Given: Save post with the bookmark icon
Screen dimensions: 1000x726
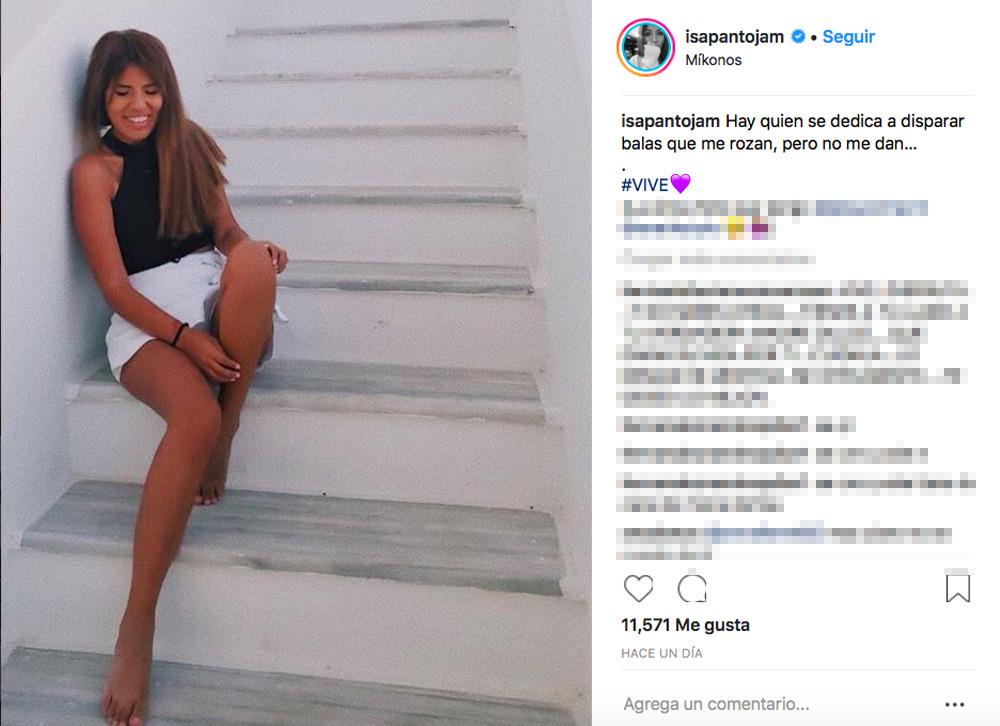Looking at the screenshot, I should [x=957, y=588].
